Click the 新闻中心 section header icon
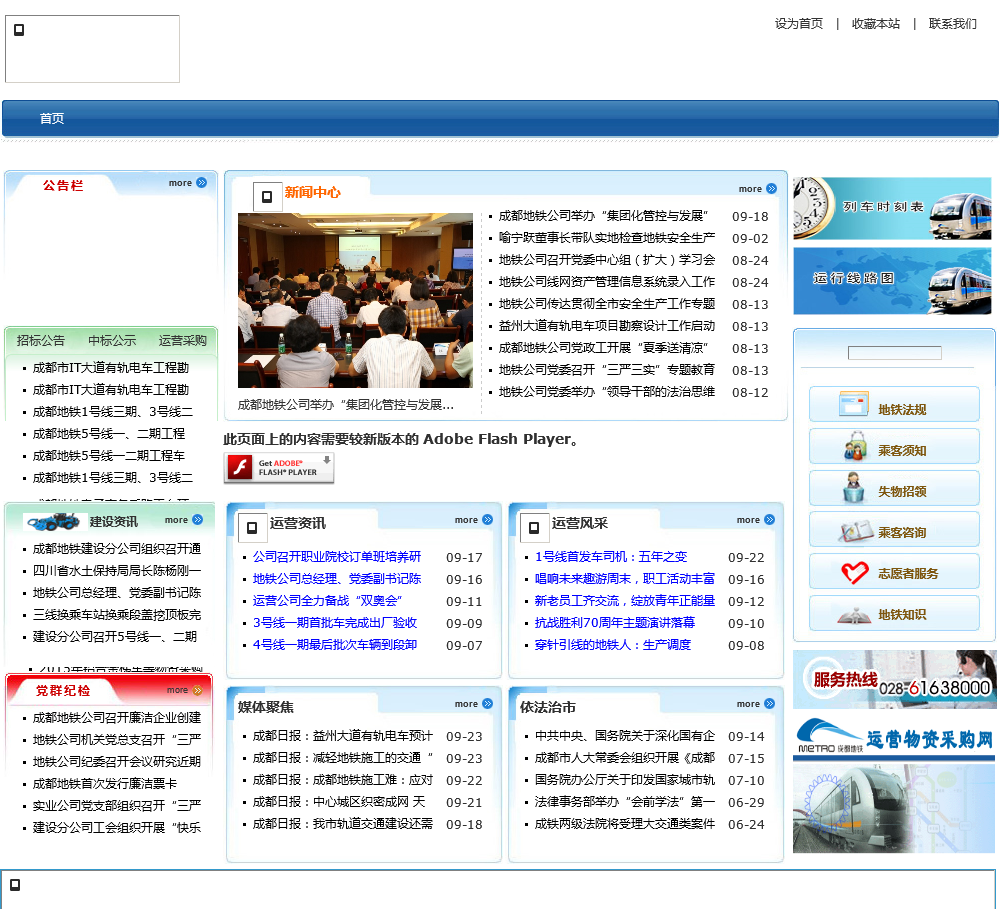The height and width of the screenshot is (909, 1000). pos(267,196)
